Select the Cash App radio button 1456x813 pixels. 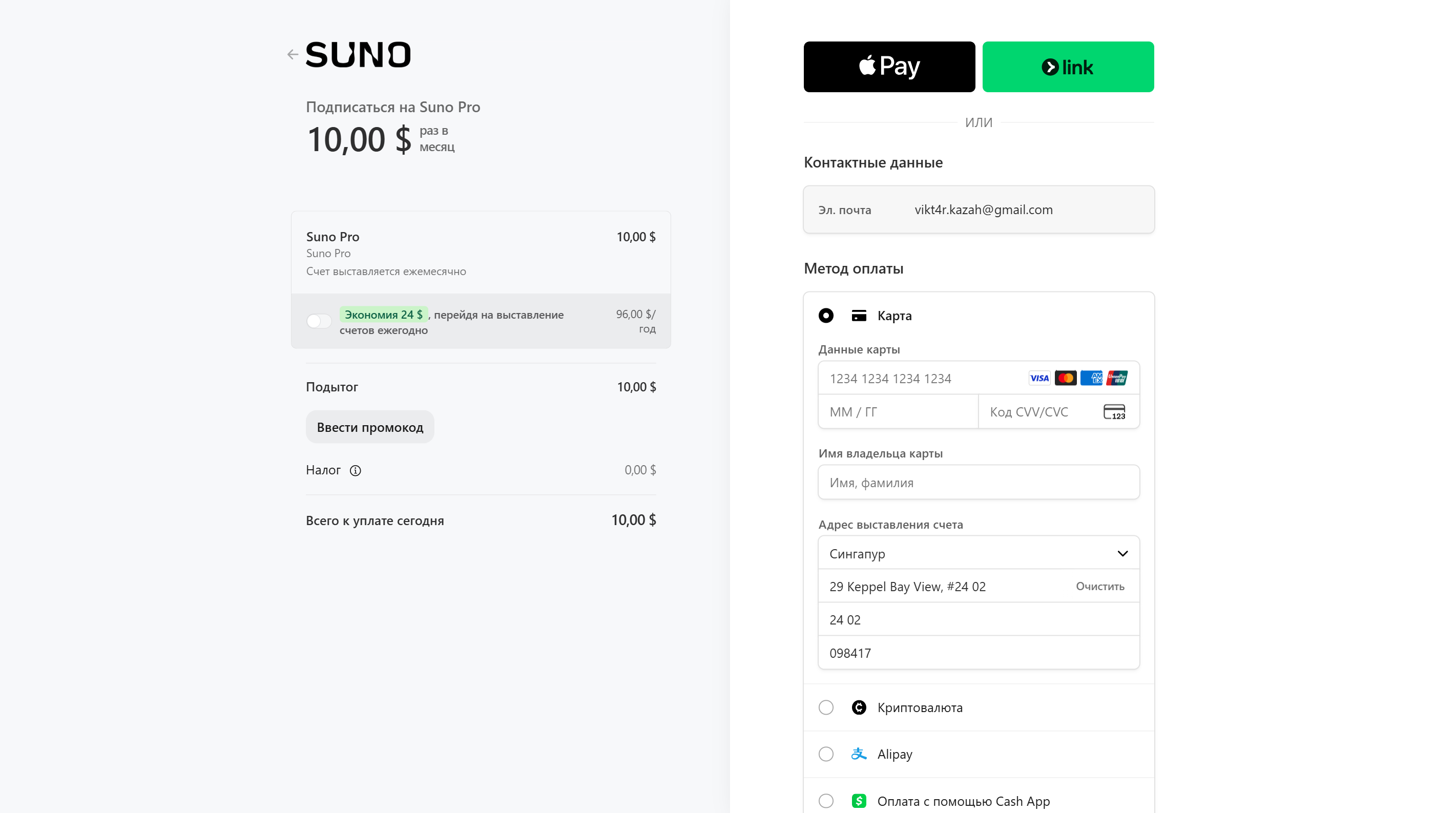(826, 801)
